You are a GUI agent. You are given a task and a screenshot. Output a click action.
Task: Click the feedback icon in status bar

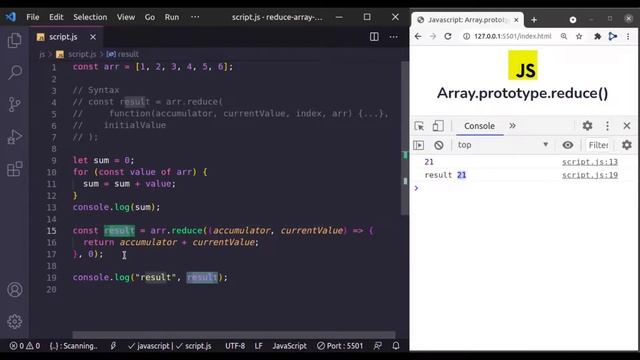click(378, 346)
